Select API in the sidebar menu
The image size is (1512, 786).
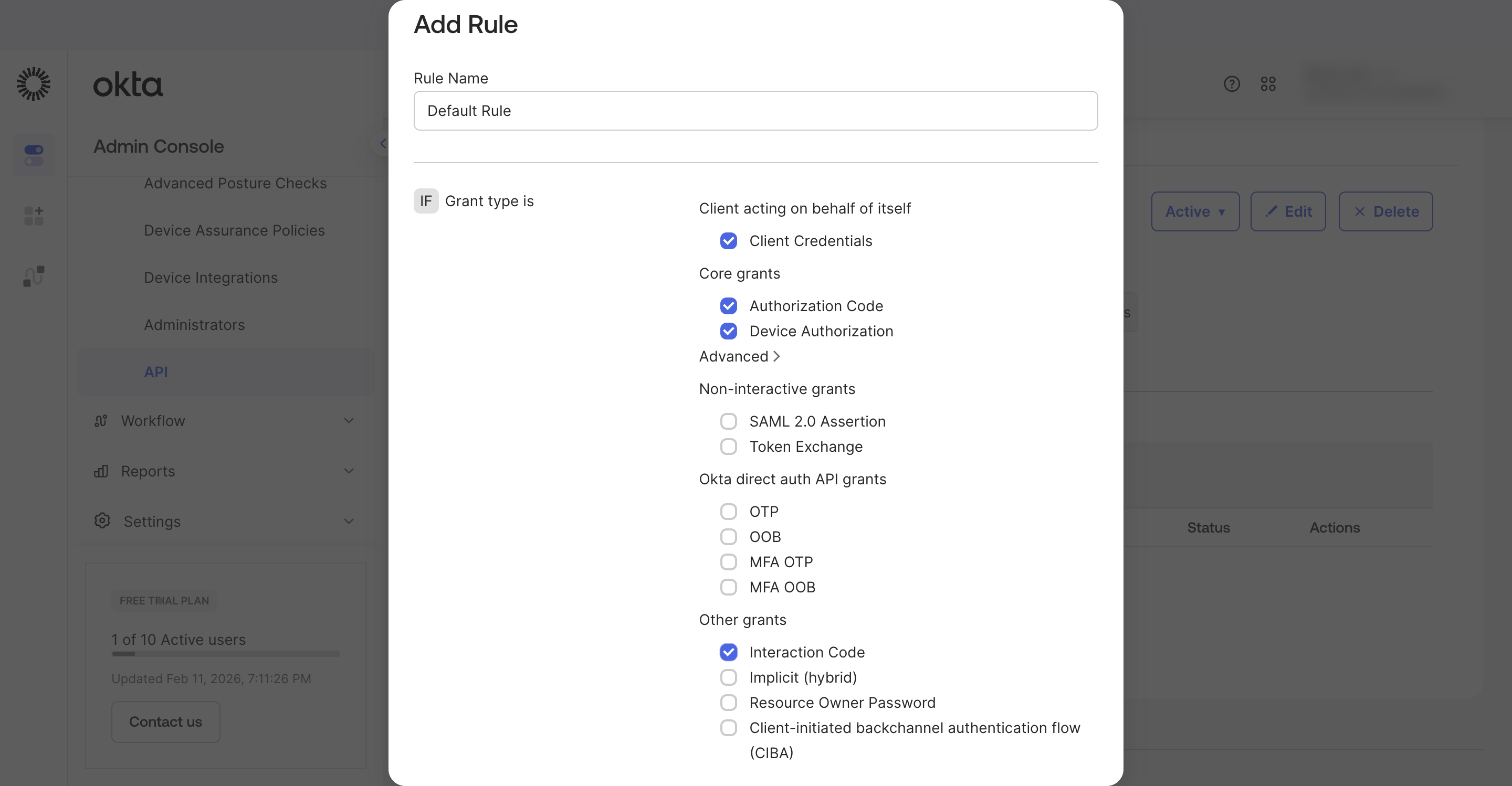pos(156,372)
